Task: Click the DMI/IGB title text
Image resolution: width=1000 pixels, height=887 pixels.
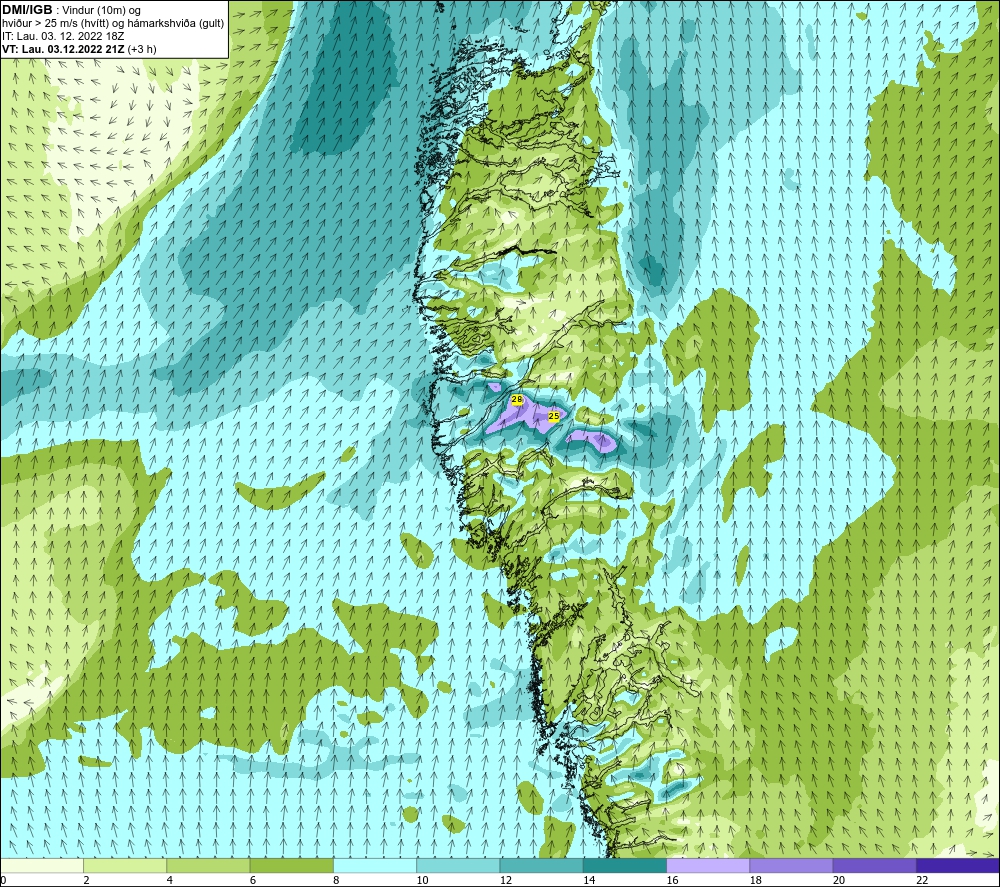Action: coord(27,10)
